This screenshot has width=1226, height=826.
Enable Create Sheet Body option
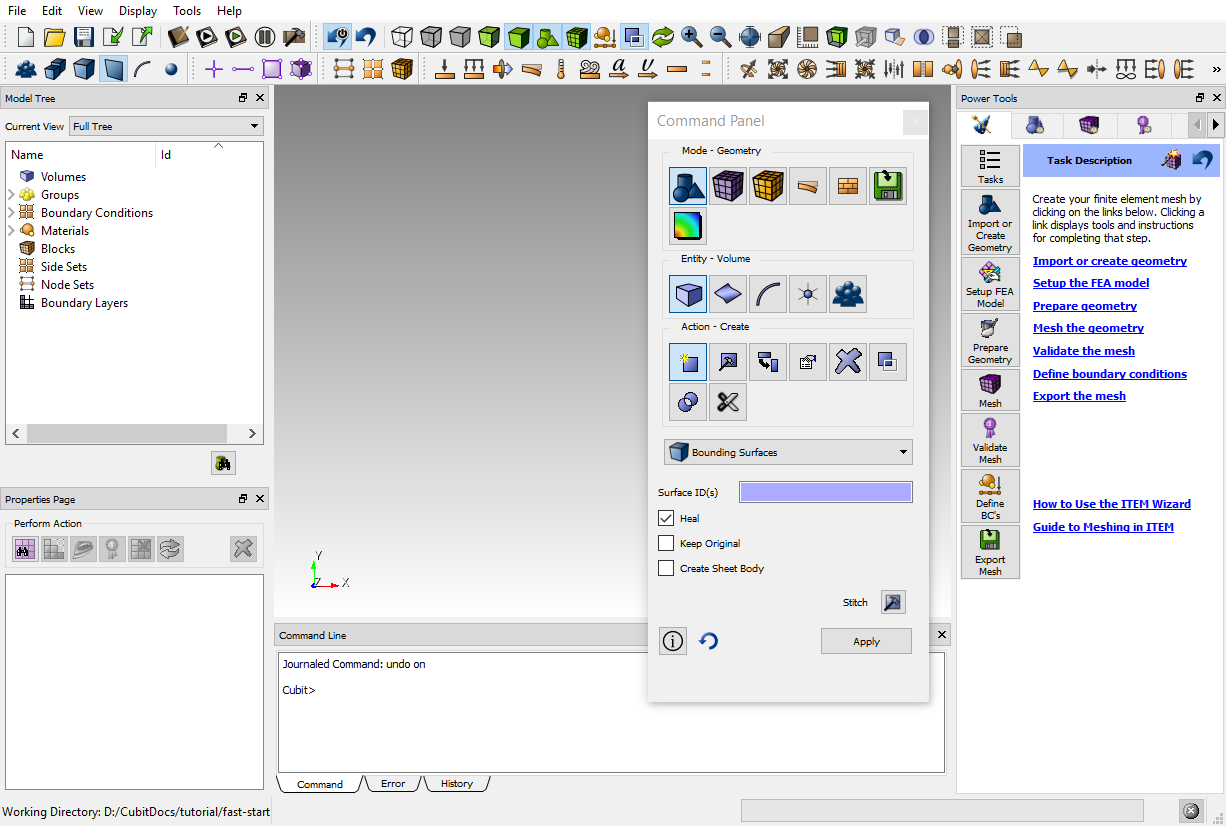[x=666, y=569]
